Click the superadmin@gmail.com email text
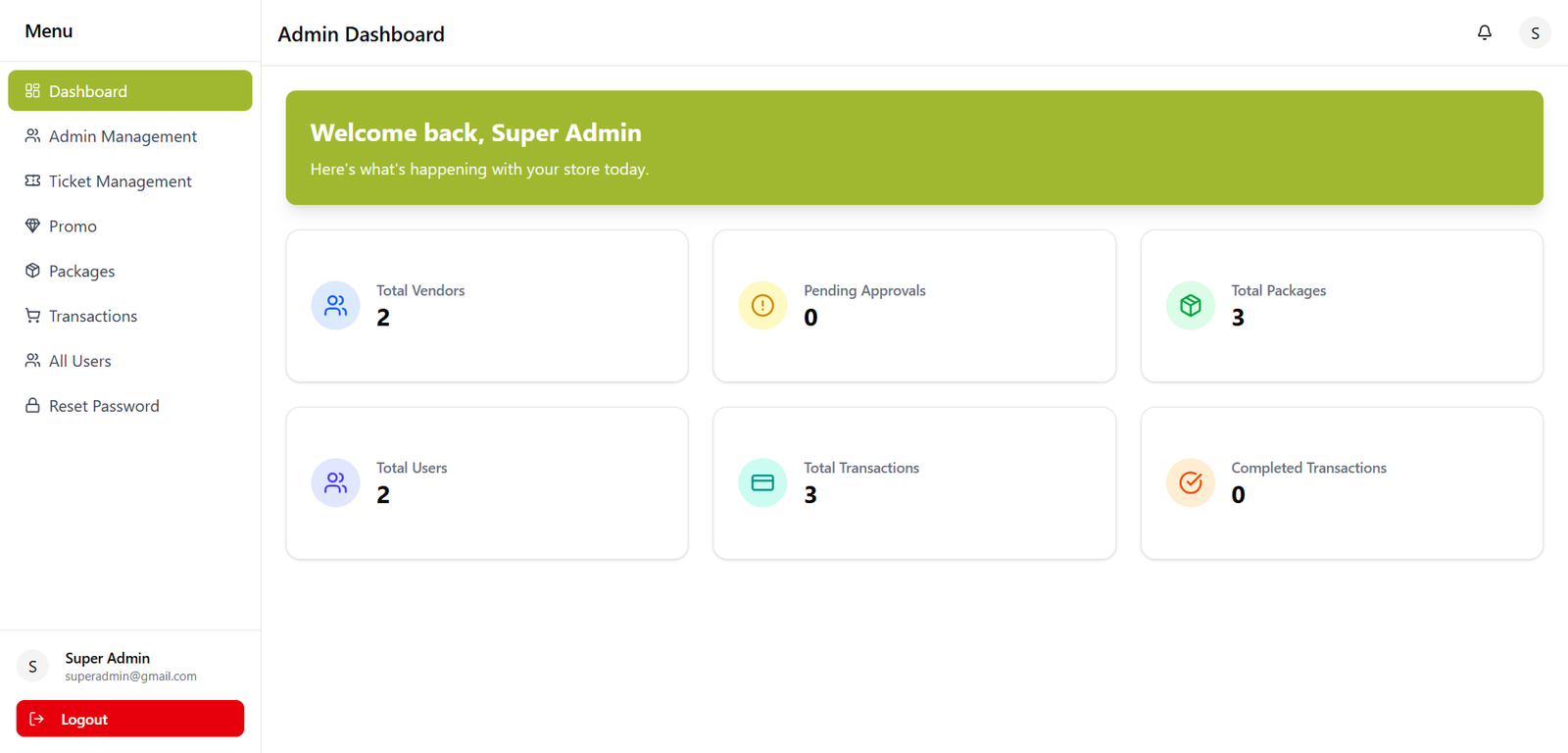The width and height of the screenshot is (1568, 753). pos(131,677)
